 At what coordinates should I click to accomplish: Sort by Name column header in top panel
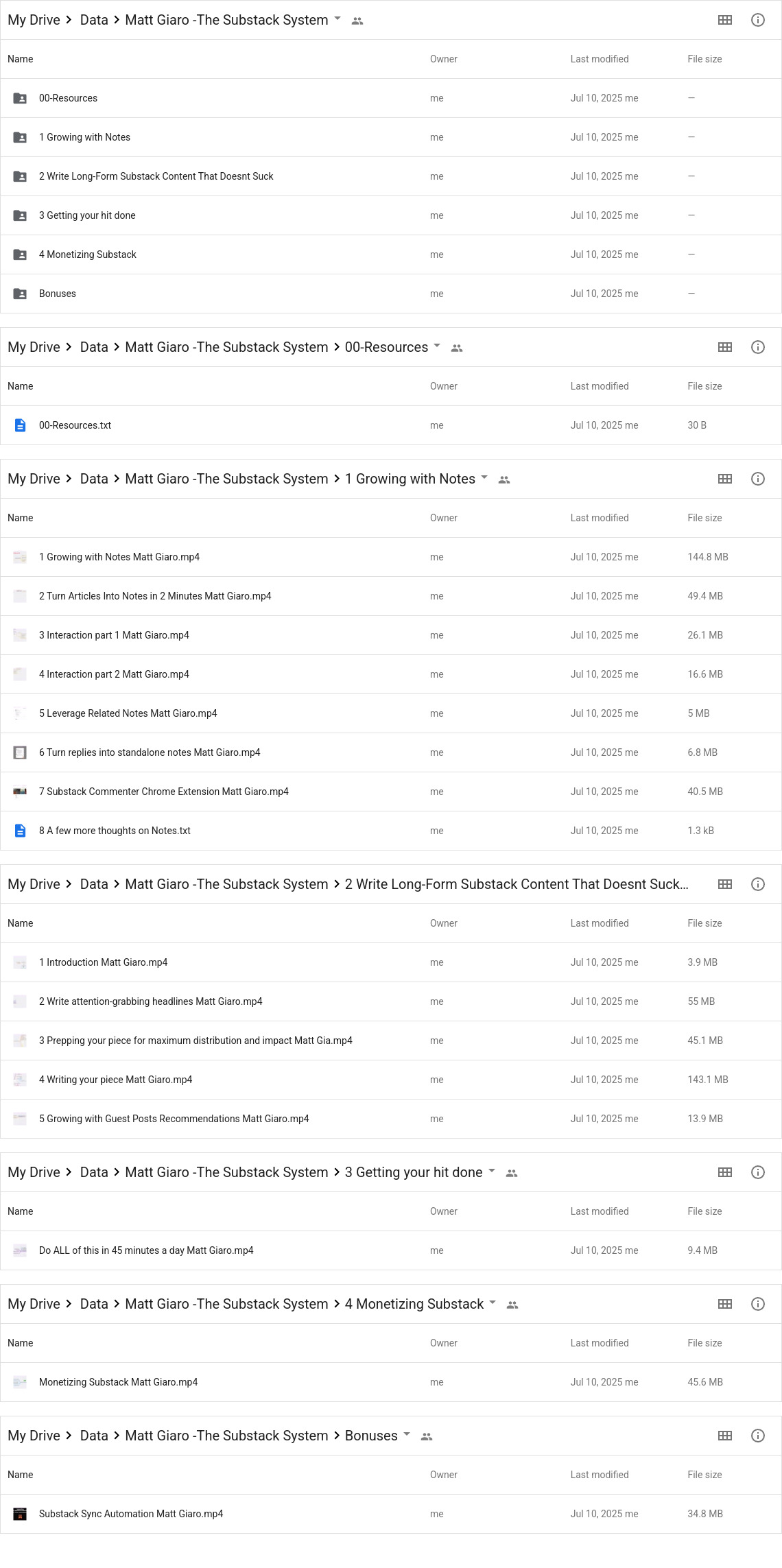(x=21, y=59)
